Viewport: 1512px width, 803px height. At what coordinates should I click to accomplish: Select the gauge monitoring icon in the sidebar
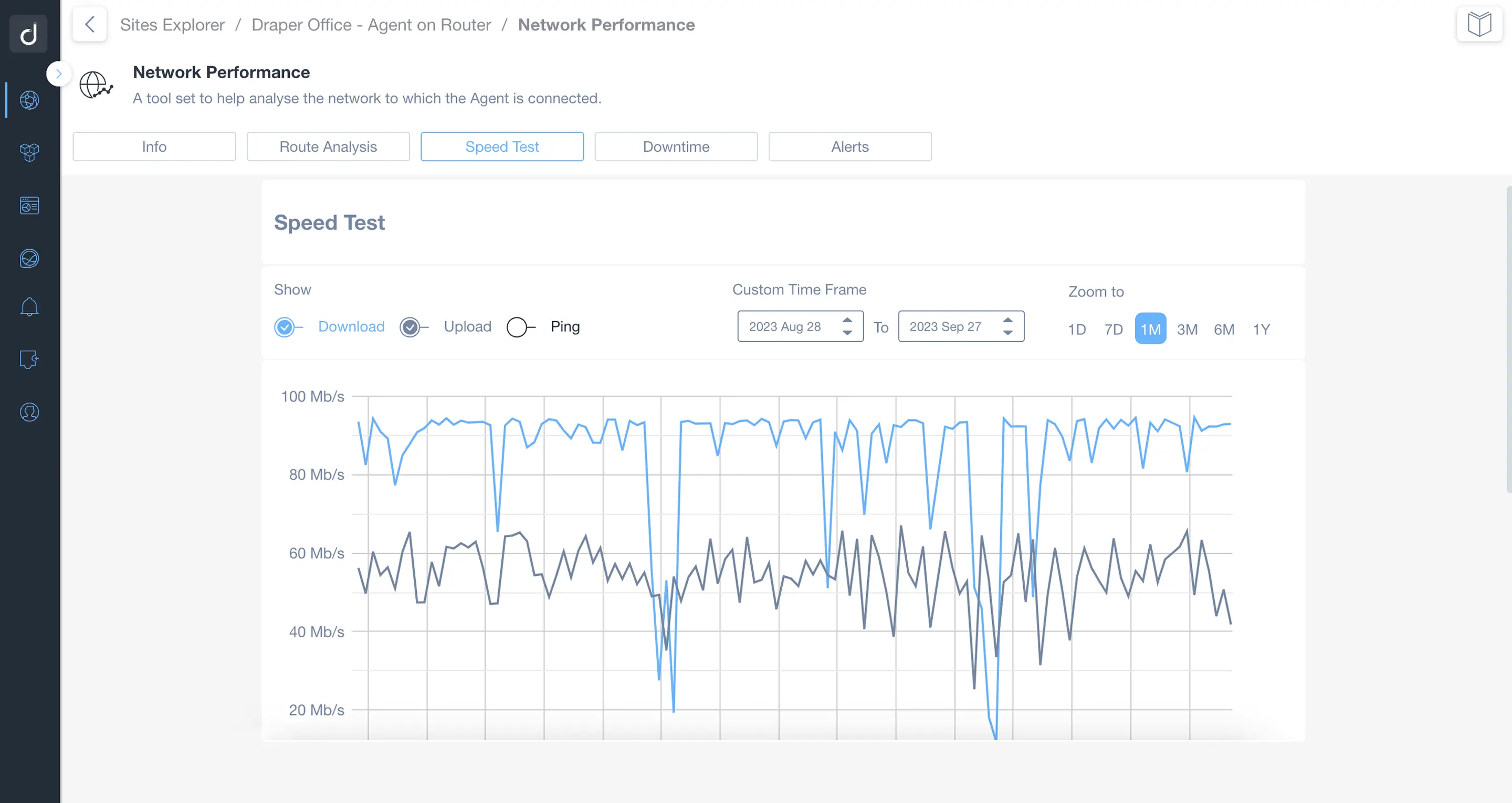[28, 258]
